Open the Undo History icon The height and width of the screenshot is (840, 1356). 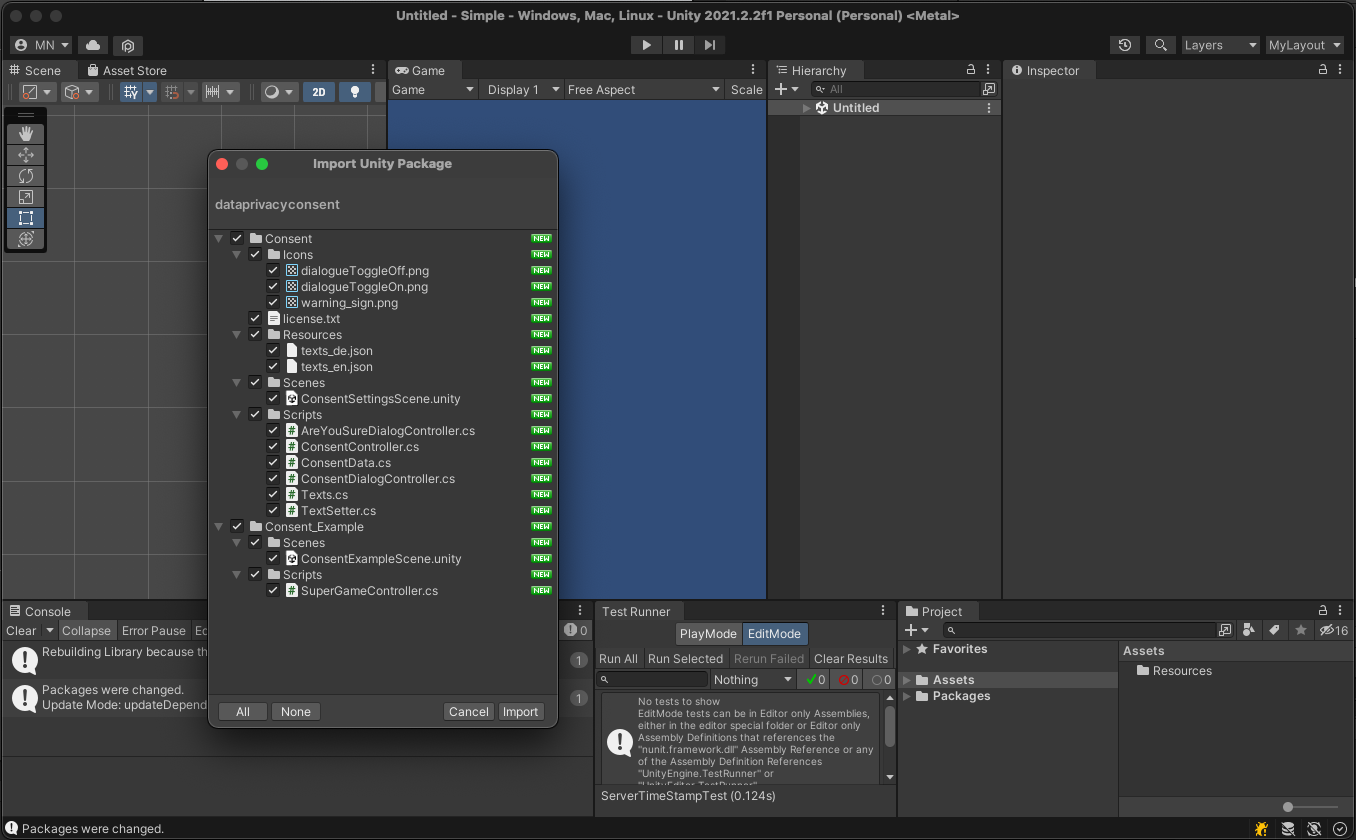click(x=1126, y=45)
